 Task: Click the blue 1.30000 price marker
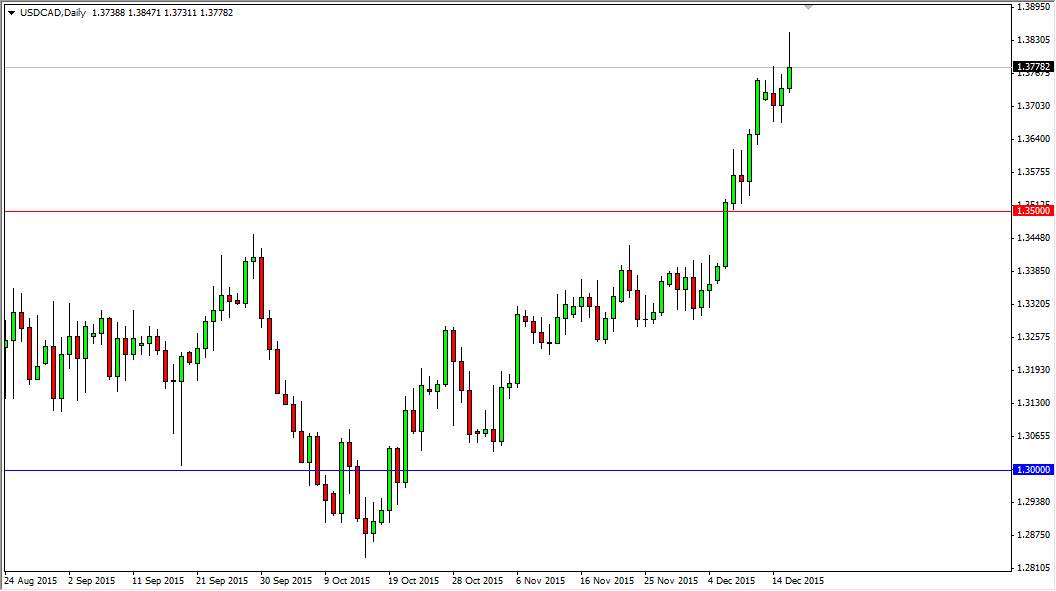(1030, 467)
